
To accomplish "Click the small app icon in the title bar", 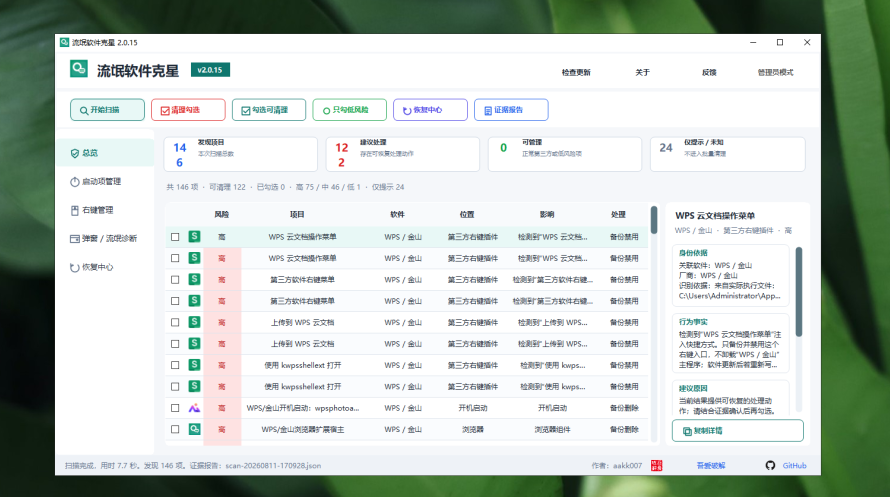I will [x=64, y=43].
